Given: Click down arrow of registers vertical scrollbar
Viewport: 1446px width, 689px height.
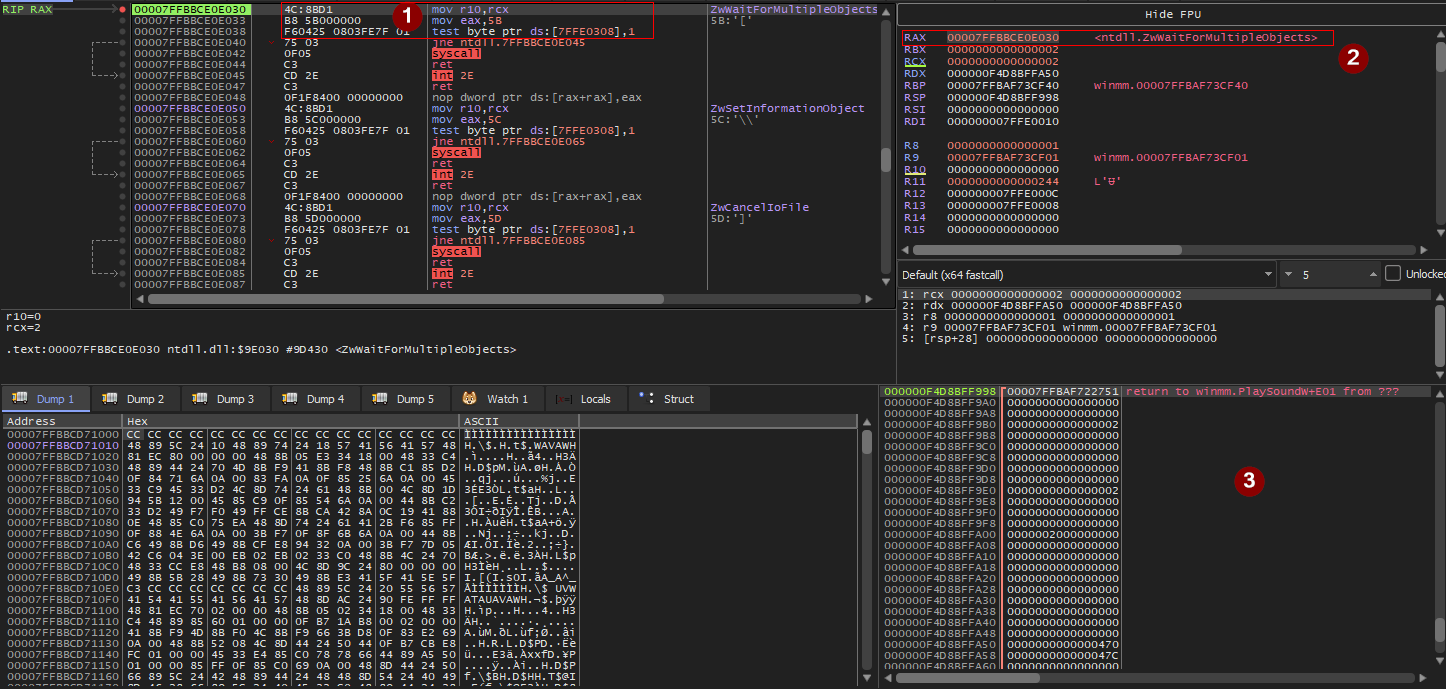Looking at the screenshot, I should tap(1440, 233).
